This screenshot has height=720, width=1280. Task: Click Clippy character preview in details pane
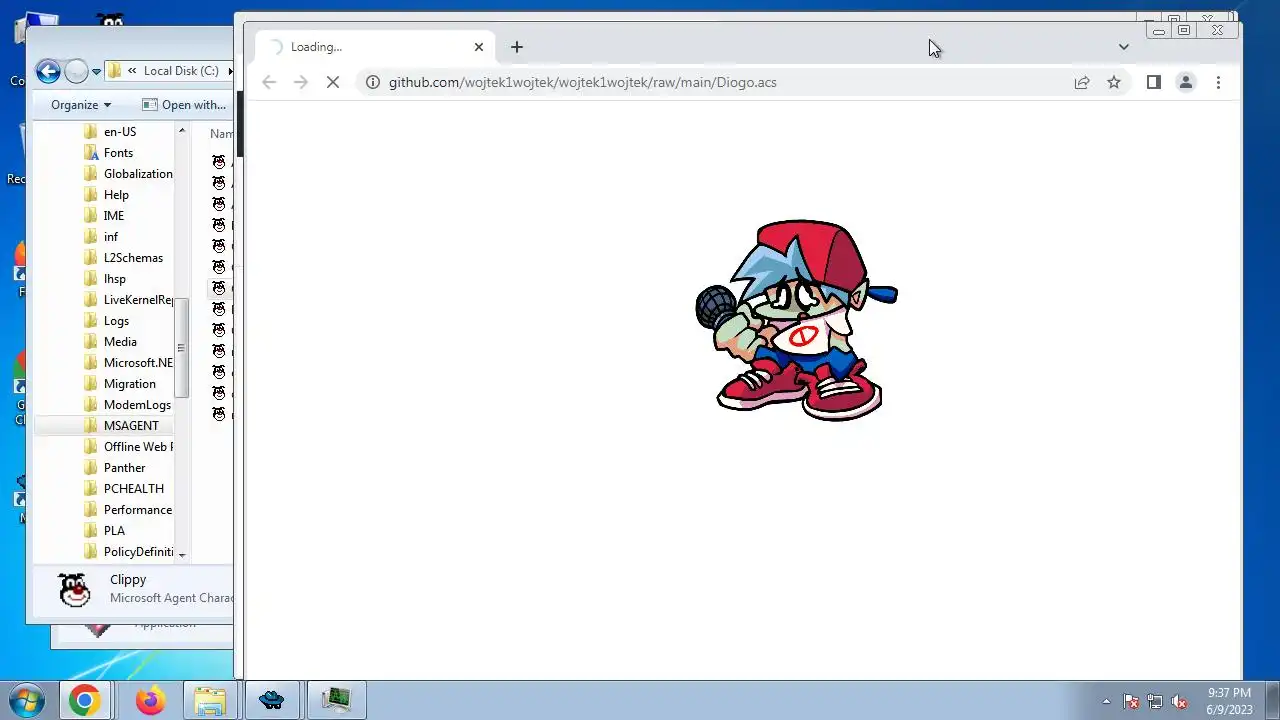tap(75, 590)
